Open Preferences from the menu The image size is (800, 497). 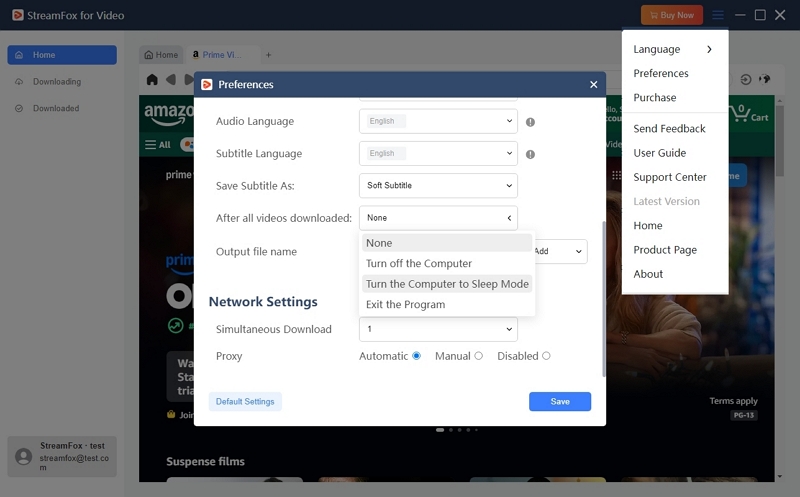674,73
